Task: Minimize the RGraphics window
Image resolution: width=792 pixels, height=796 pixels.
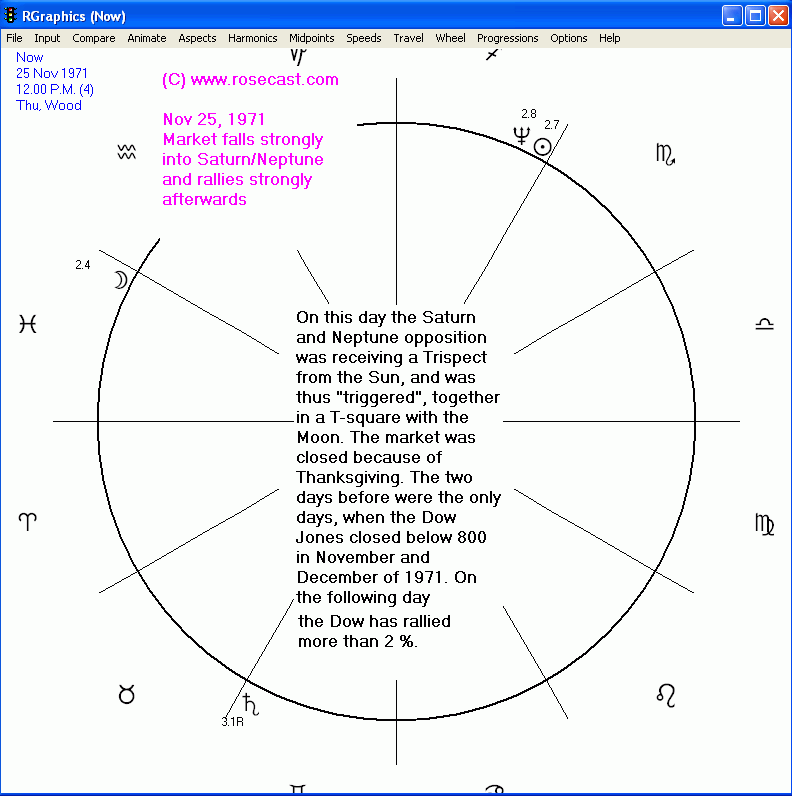Action: 732,16
